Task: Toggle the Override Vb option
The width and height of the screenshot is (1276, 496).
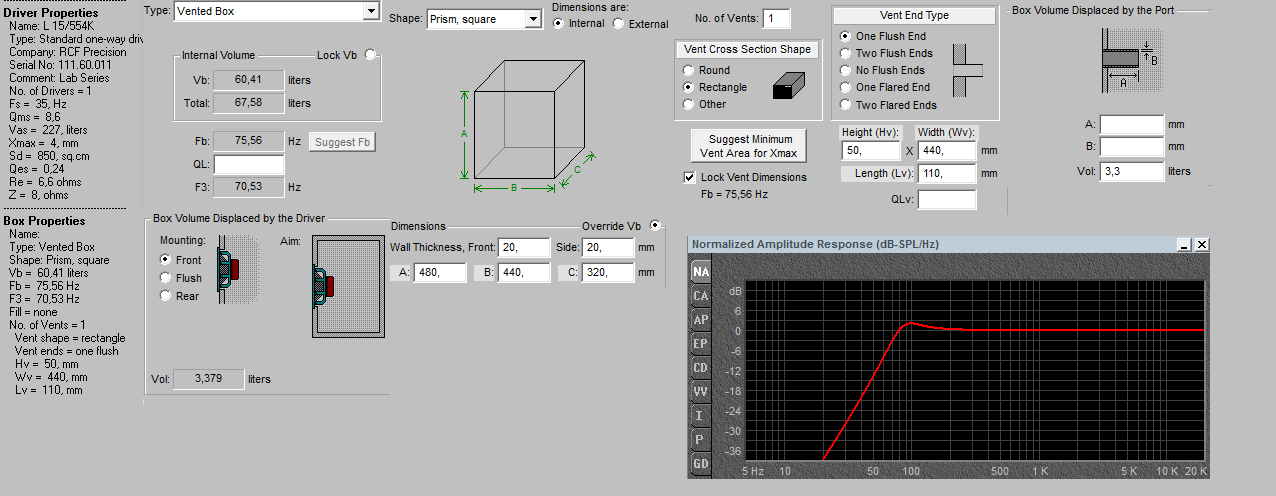Action: (x=655, y=225)
